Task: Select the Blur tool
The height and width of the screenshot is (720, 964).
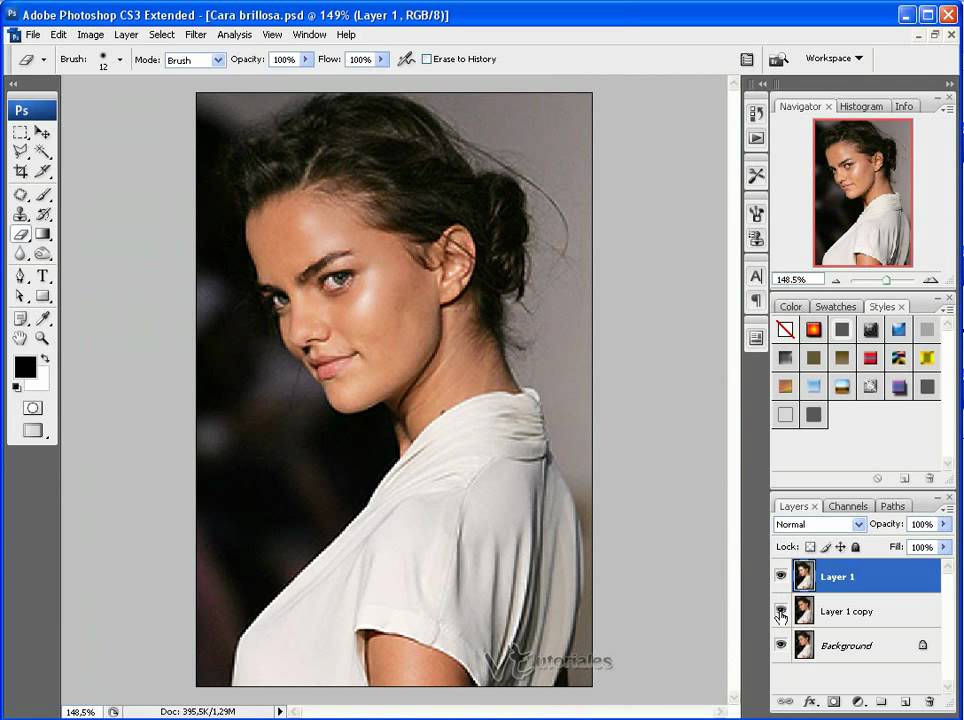Action: [20, 253]
